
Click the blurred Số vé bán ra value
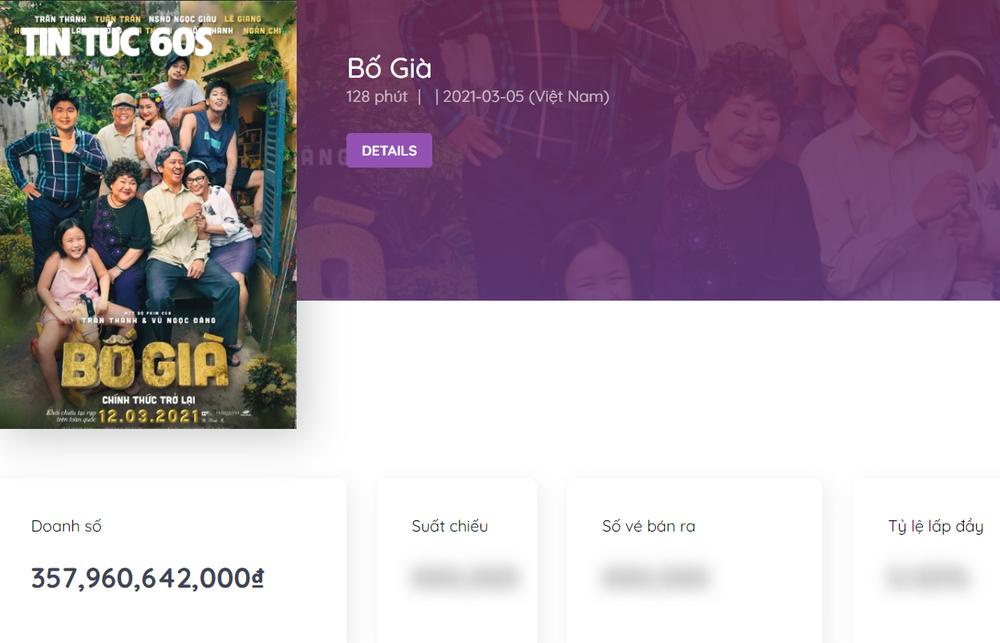655,577
